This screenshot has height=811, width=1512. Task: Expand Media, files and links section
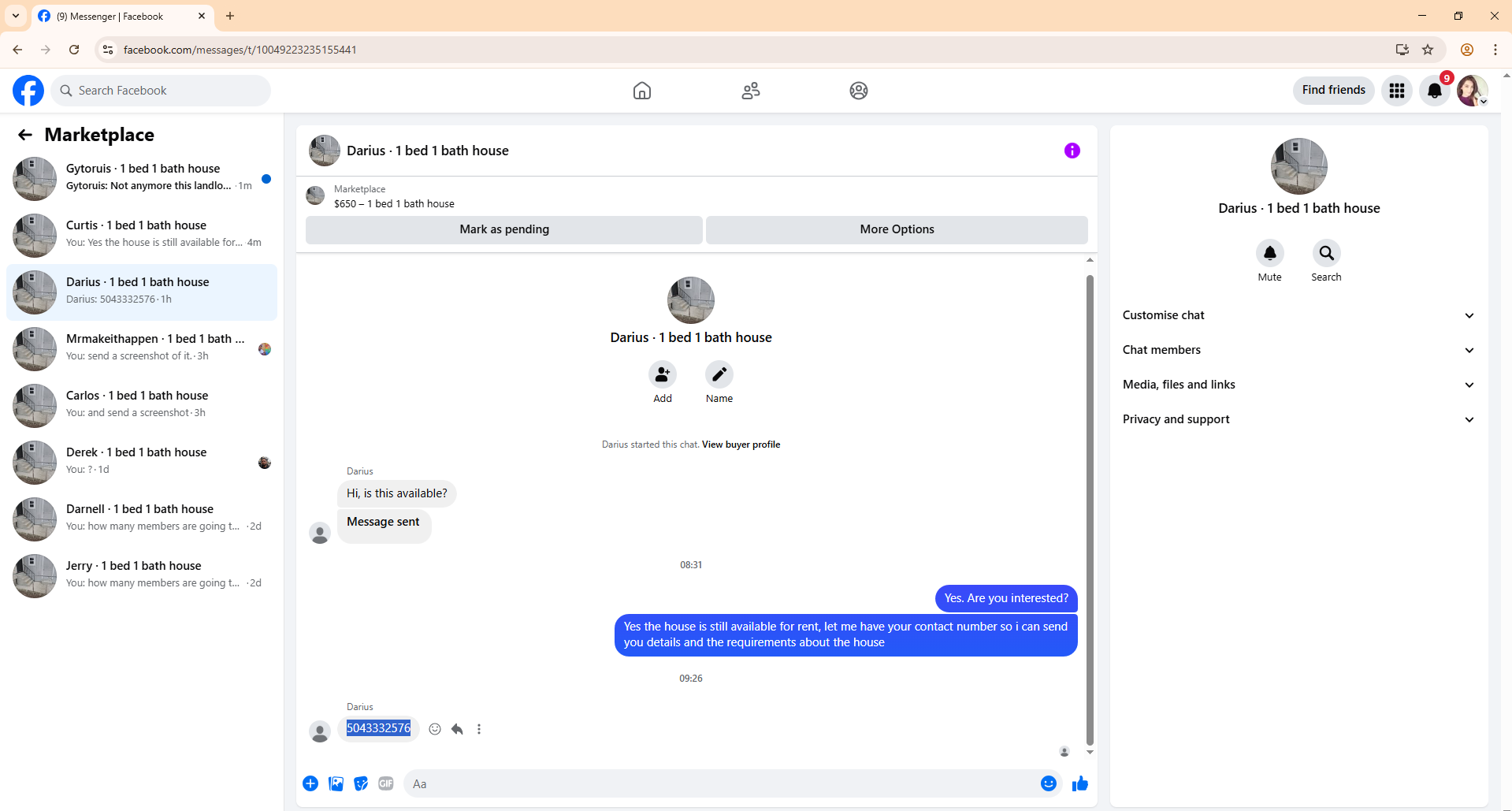coord(1298,385)
